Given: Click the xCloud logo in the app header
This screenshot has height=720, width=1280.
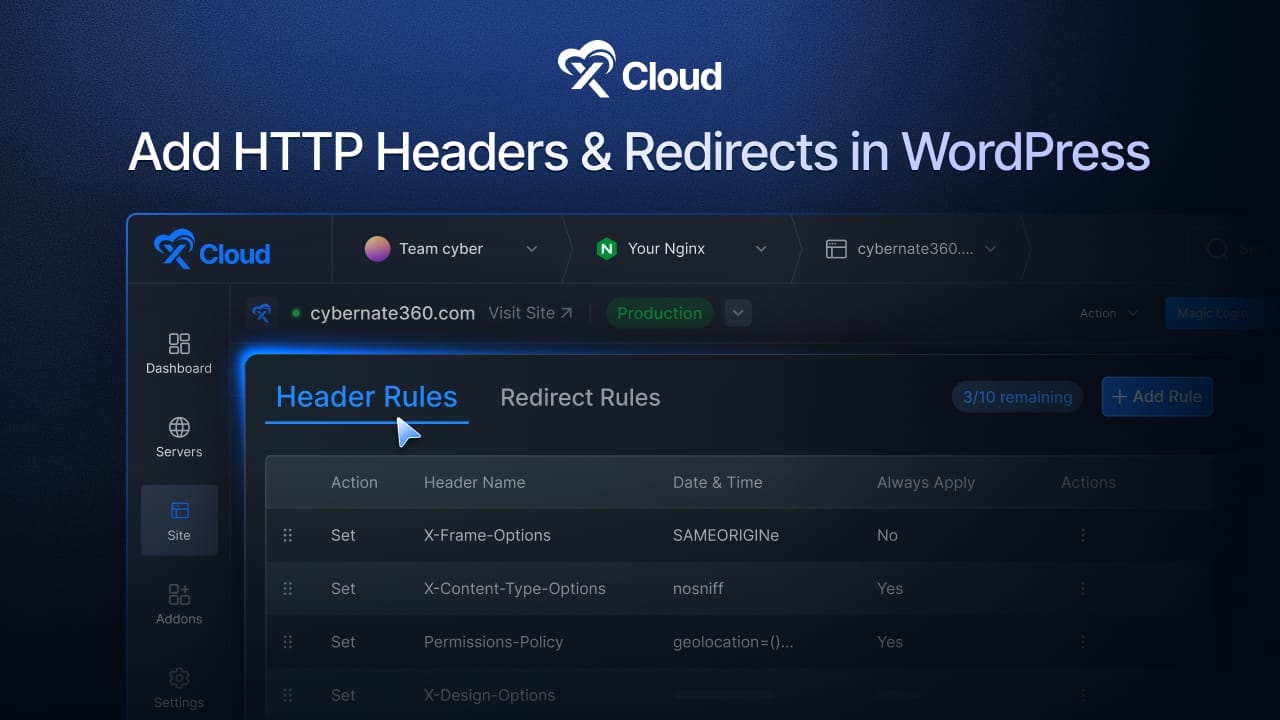Looking at the screenshot, I should [x=212, y=249].
